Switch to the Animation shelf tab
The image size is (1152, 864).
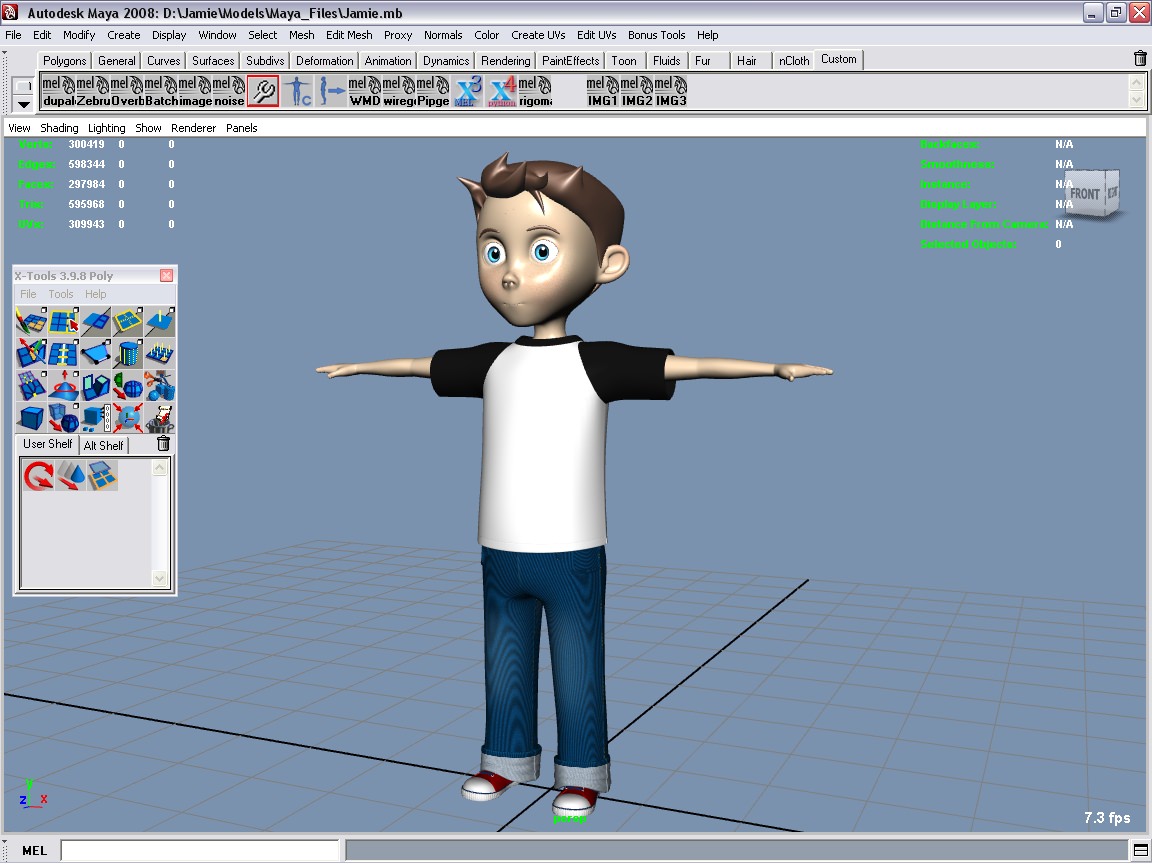coord(388,61)
